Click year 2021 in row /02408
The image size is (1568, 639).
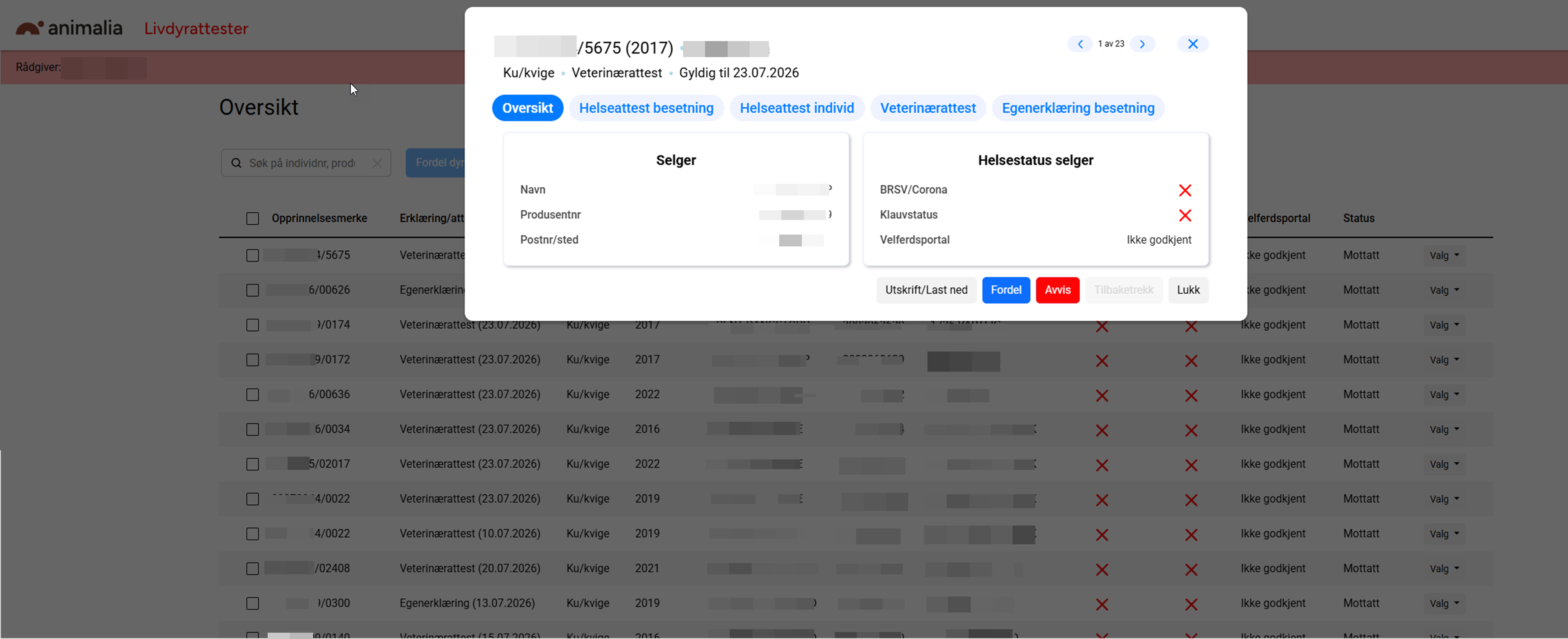pyautogui.click(x=646, y=568)
